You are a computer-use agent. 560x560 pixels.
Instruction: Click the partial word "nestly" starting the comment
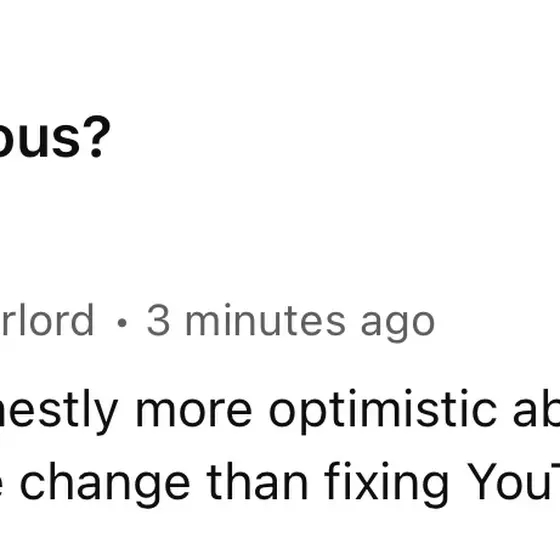click(59, 411)
